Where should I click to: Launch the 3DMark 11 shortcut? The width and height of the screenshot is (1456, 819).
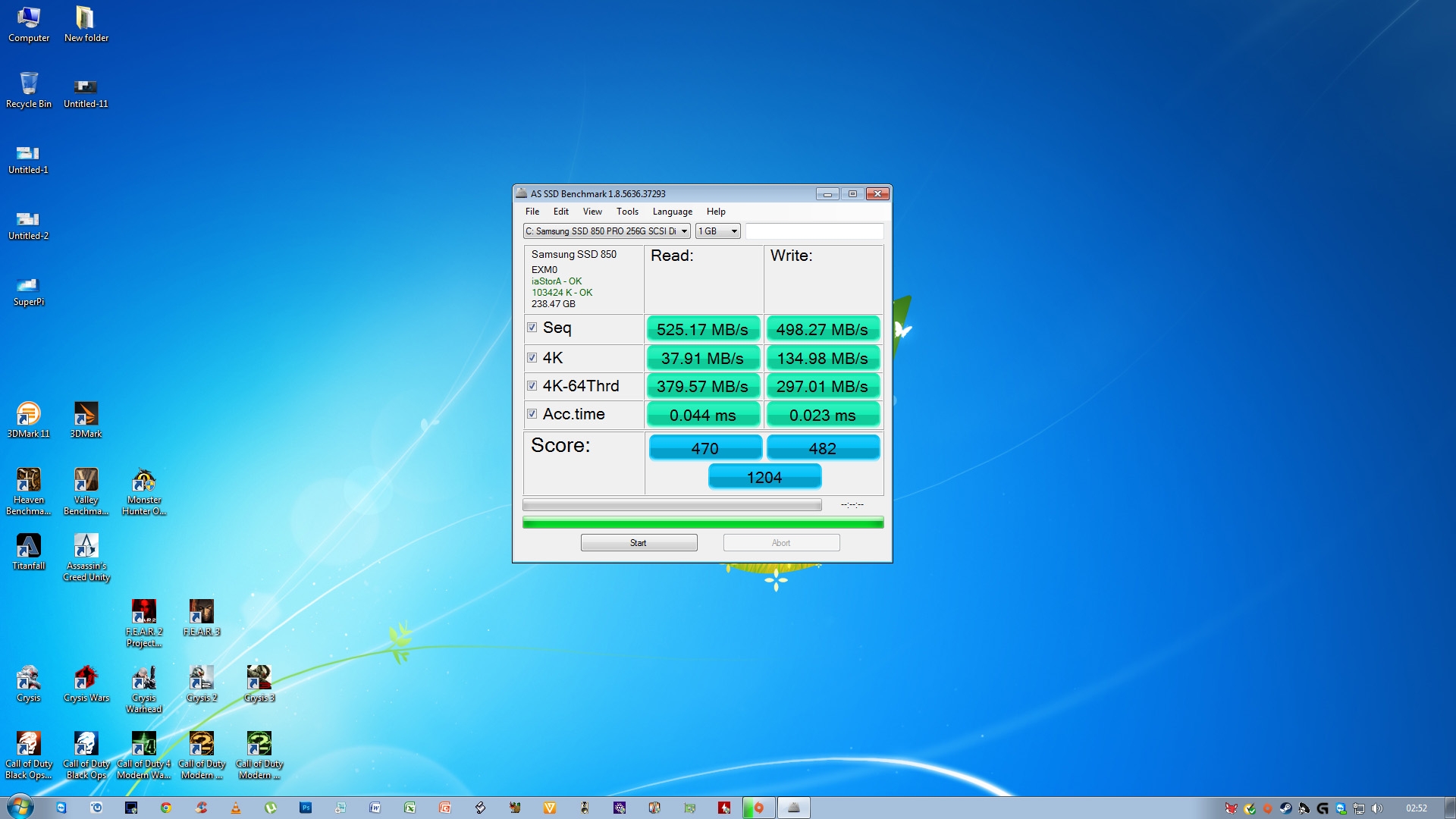[x=28, y=419]
